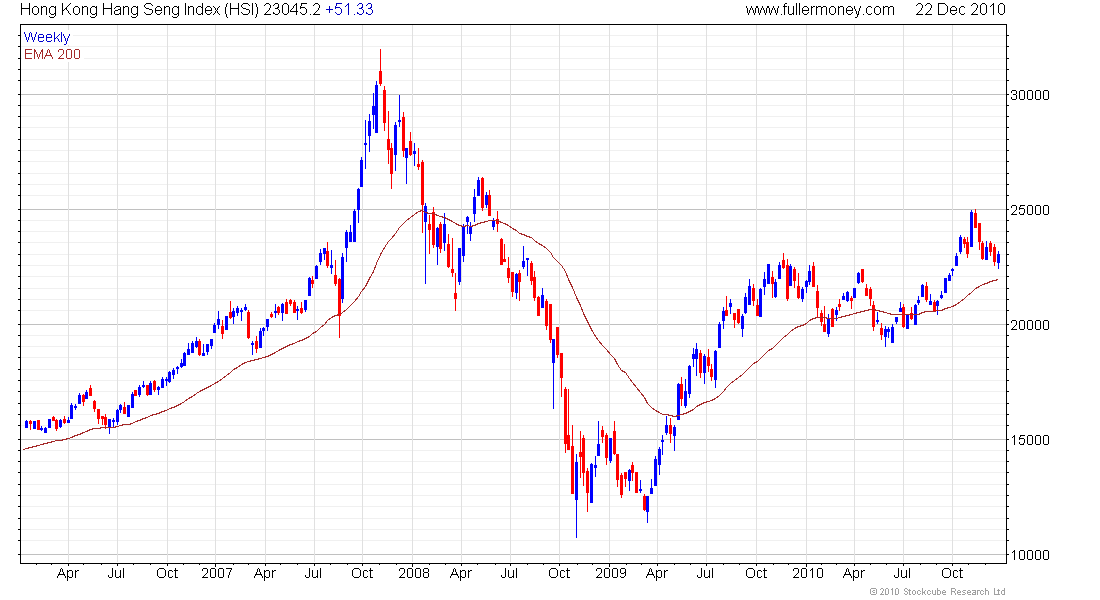Viewport: 1100px width, 600px height.
Task: Click the Oct label just before 2007
Action: (167, 573)
